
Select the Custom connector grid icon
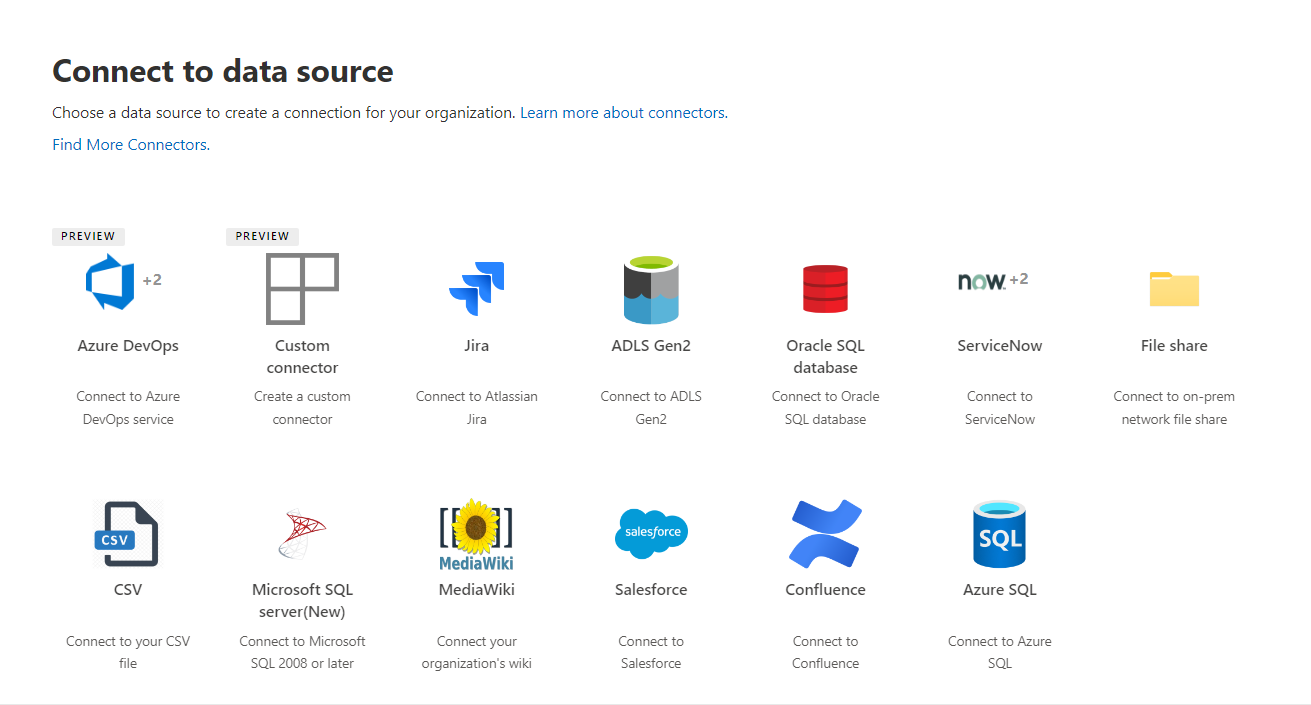point(302,289)
